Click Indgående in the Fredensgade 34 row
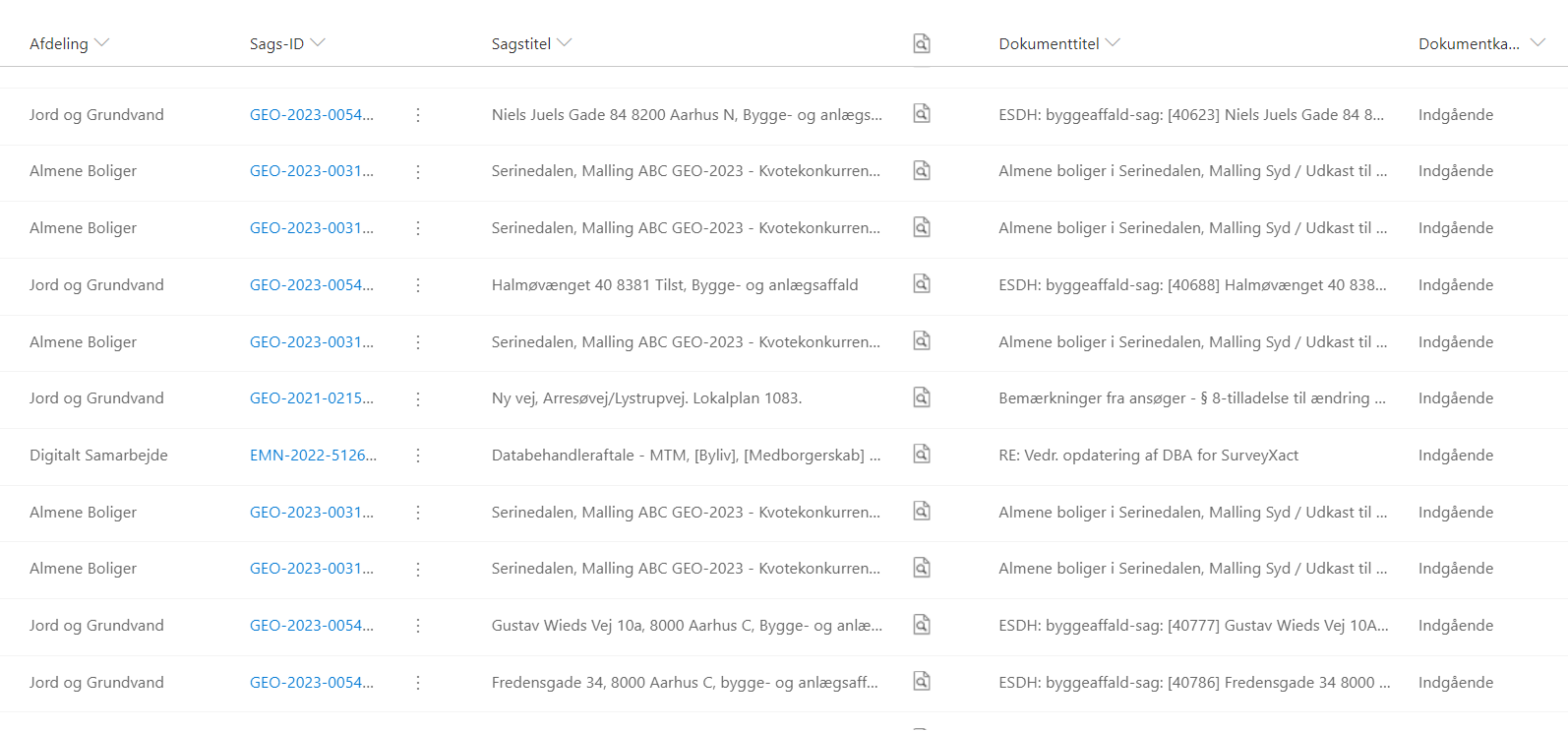The width and height of the screenshot is (1568, 731). point(1456,683)
